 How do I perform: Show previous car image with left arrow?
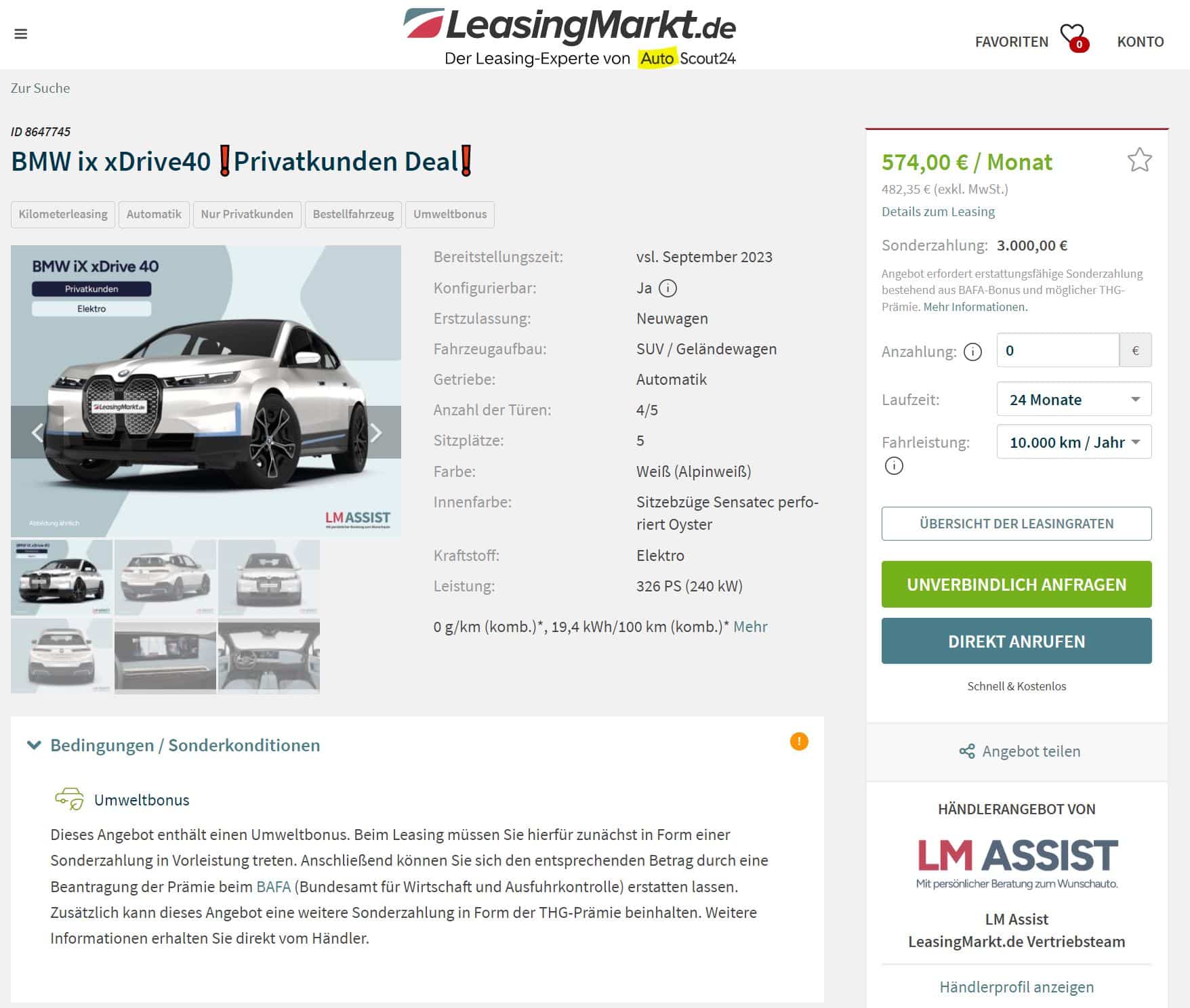click(37, 432)
